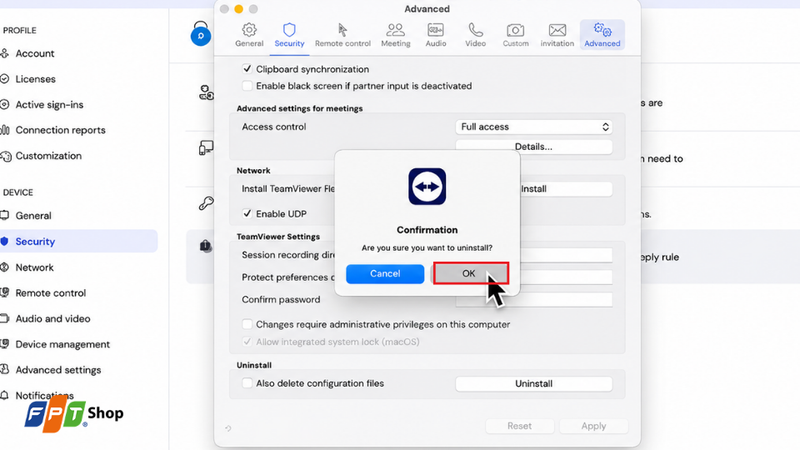Open Remote control in the sidebar

[x=51, y=293]
